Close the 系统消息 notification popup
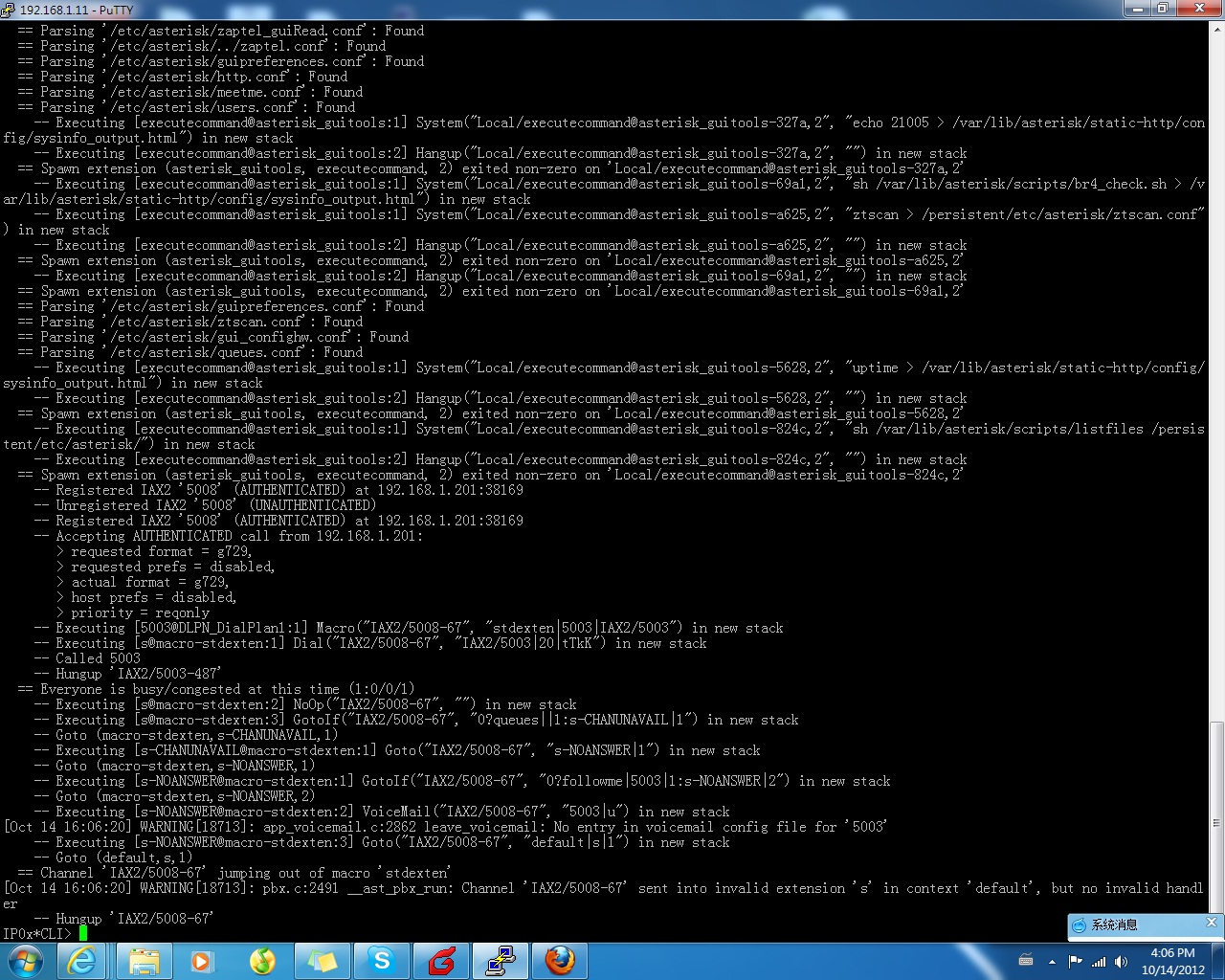This screenshot has height=980, width=1225. pyautogui.click(x=1212, y=923)
